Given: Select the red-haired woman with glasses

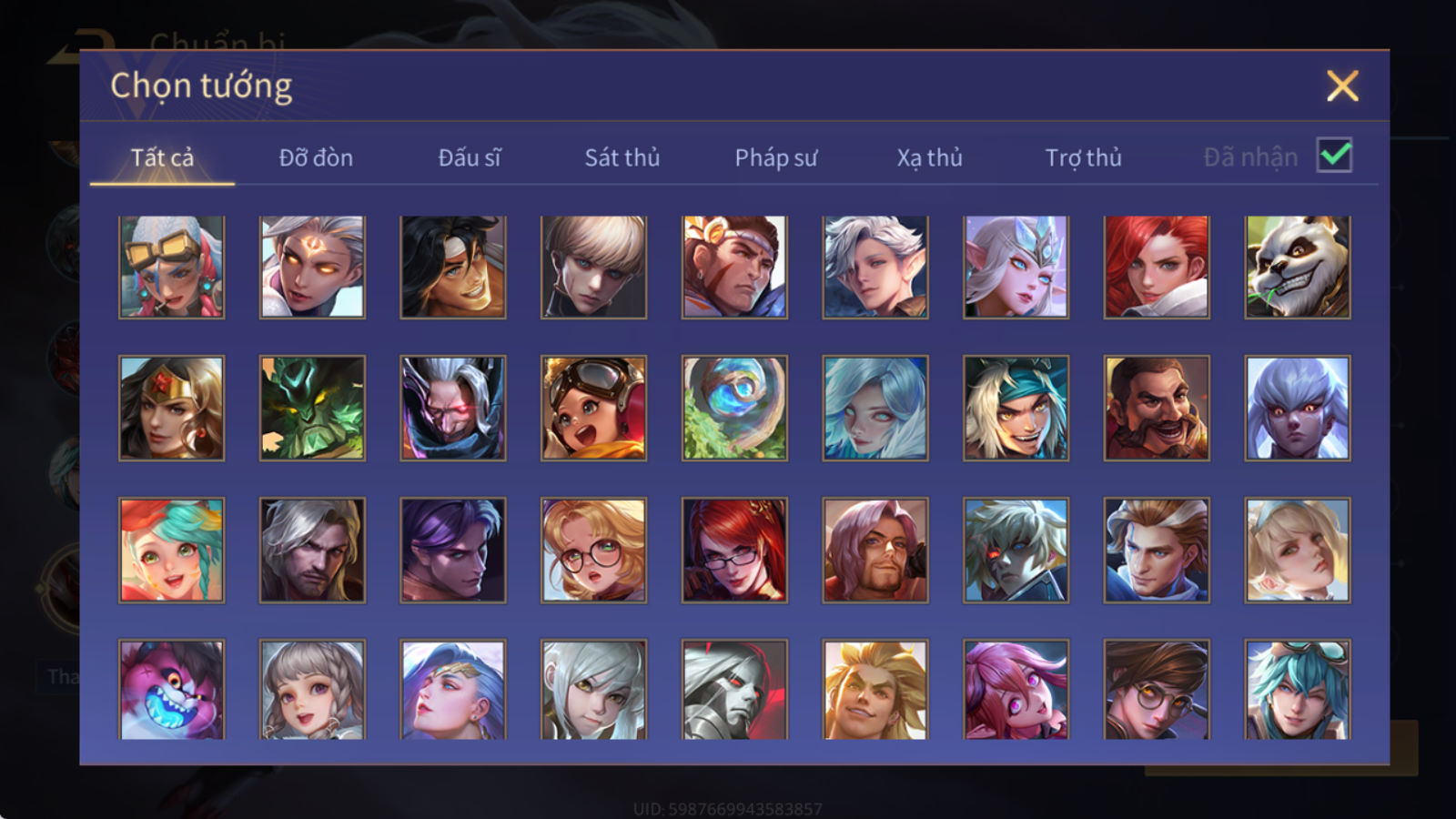Looking at the screenshot, I should point(734,550).
